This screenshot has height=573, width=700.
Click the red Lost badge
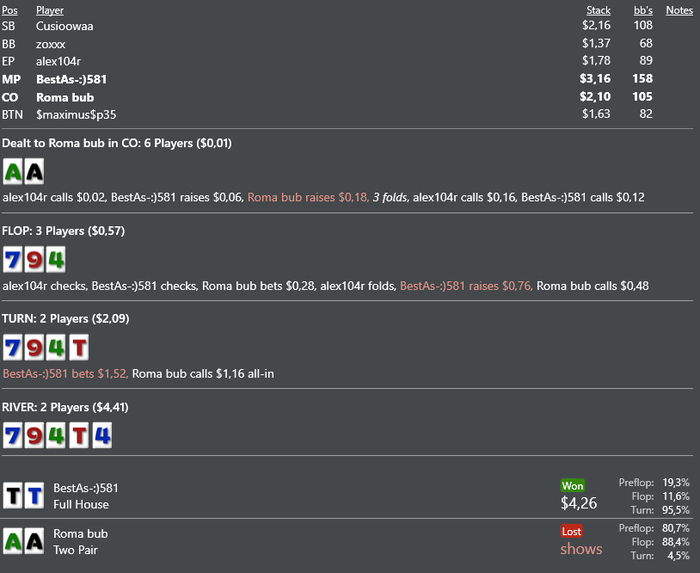(x=572, y=531)
